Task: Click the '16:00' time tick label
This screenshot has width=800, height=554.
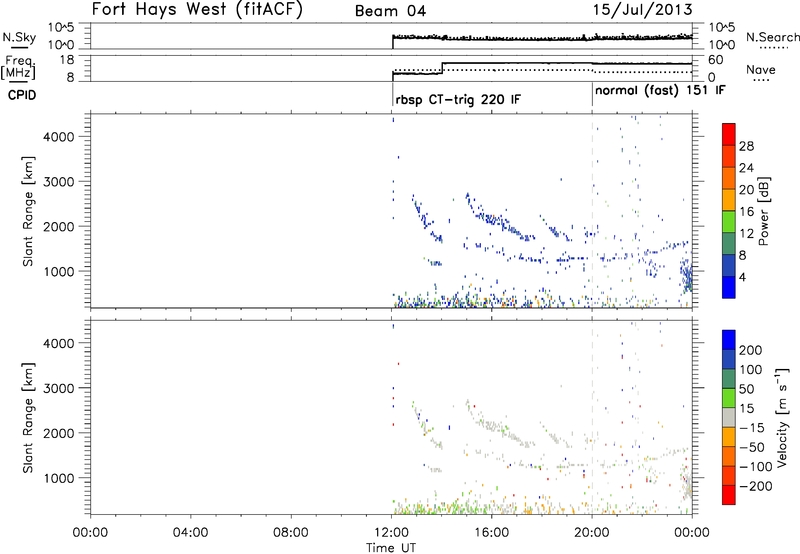Action: (x=491, y=533)
